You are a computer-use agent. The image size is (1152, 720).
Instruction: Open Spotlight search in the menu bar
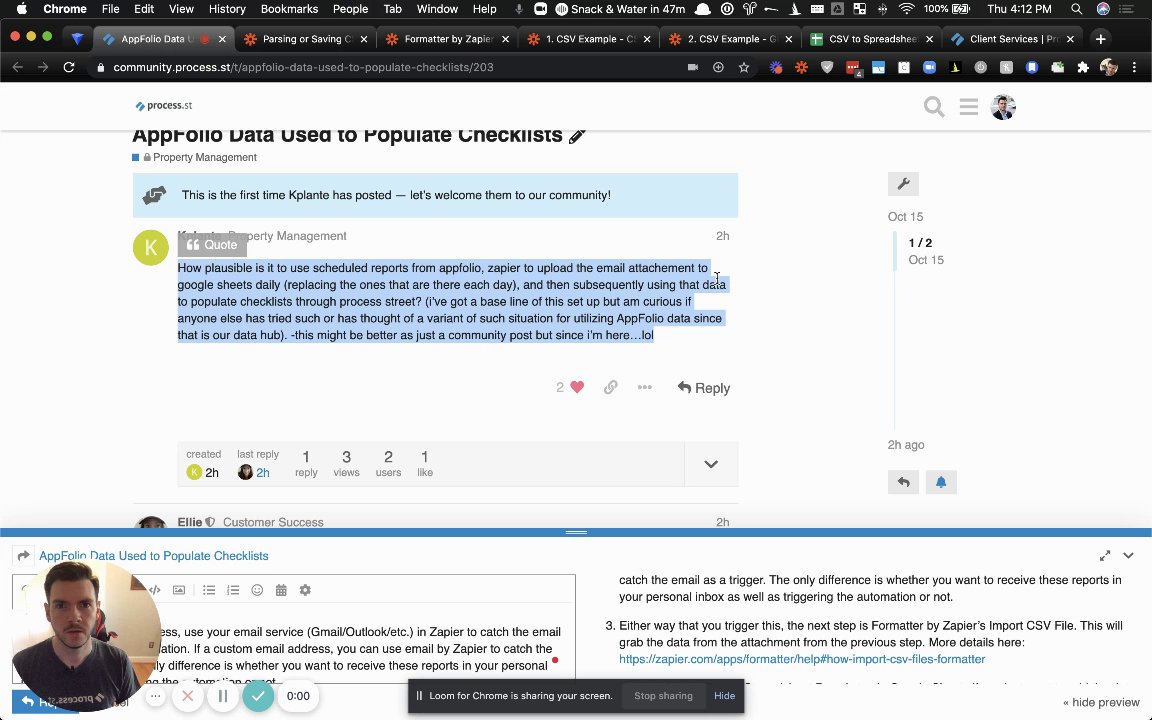pos(1076,9)
